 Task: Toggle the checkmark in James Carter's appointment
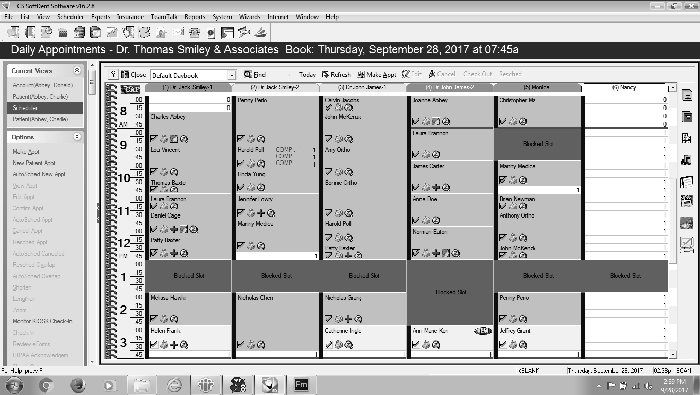click(x=416, y=187)
